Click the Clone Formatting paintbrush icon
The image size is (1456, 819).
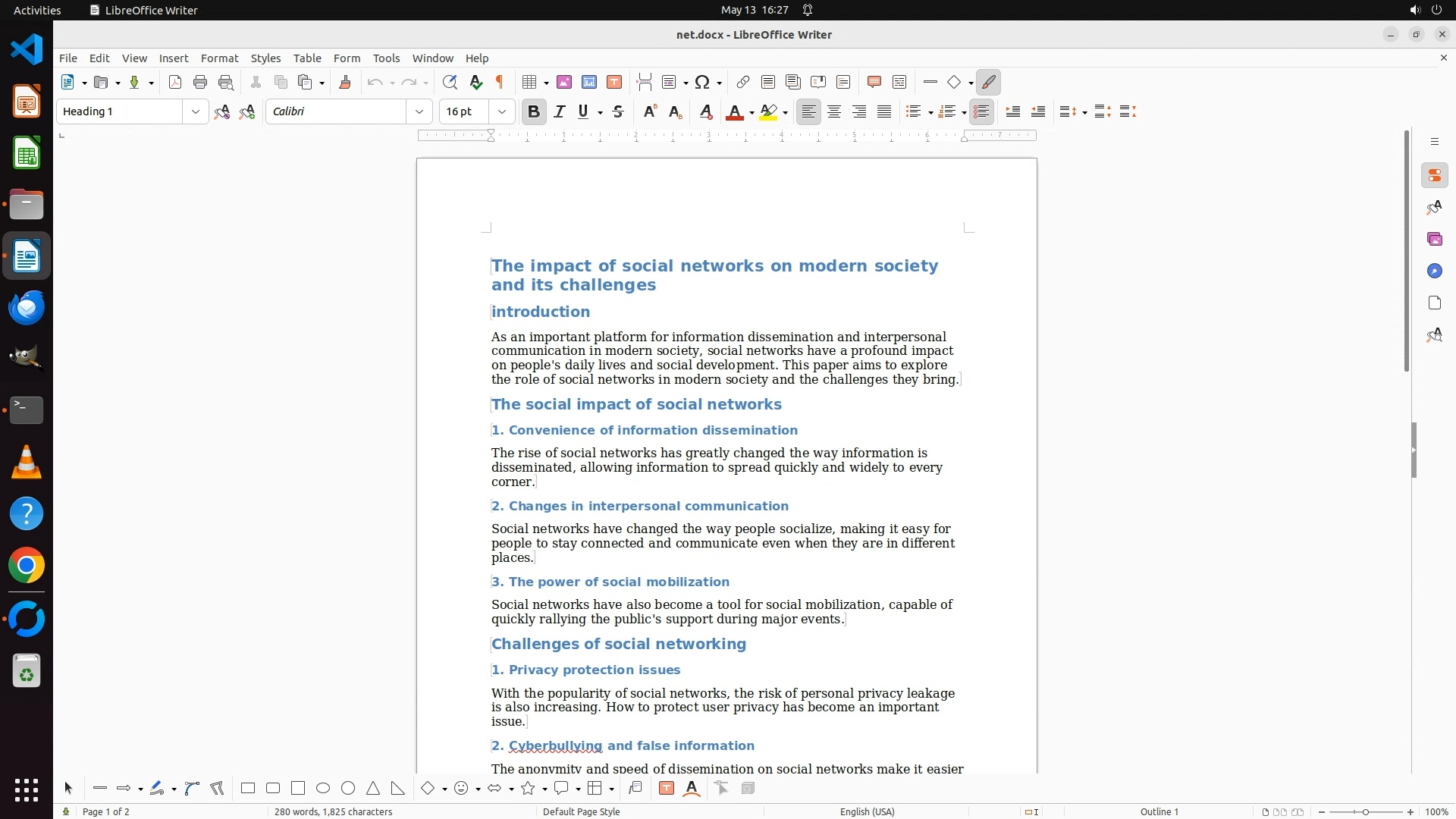pyautogui.click(x=345, y=83)
